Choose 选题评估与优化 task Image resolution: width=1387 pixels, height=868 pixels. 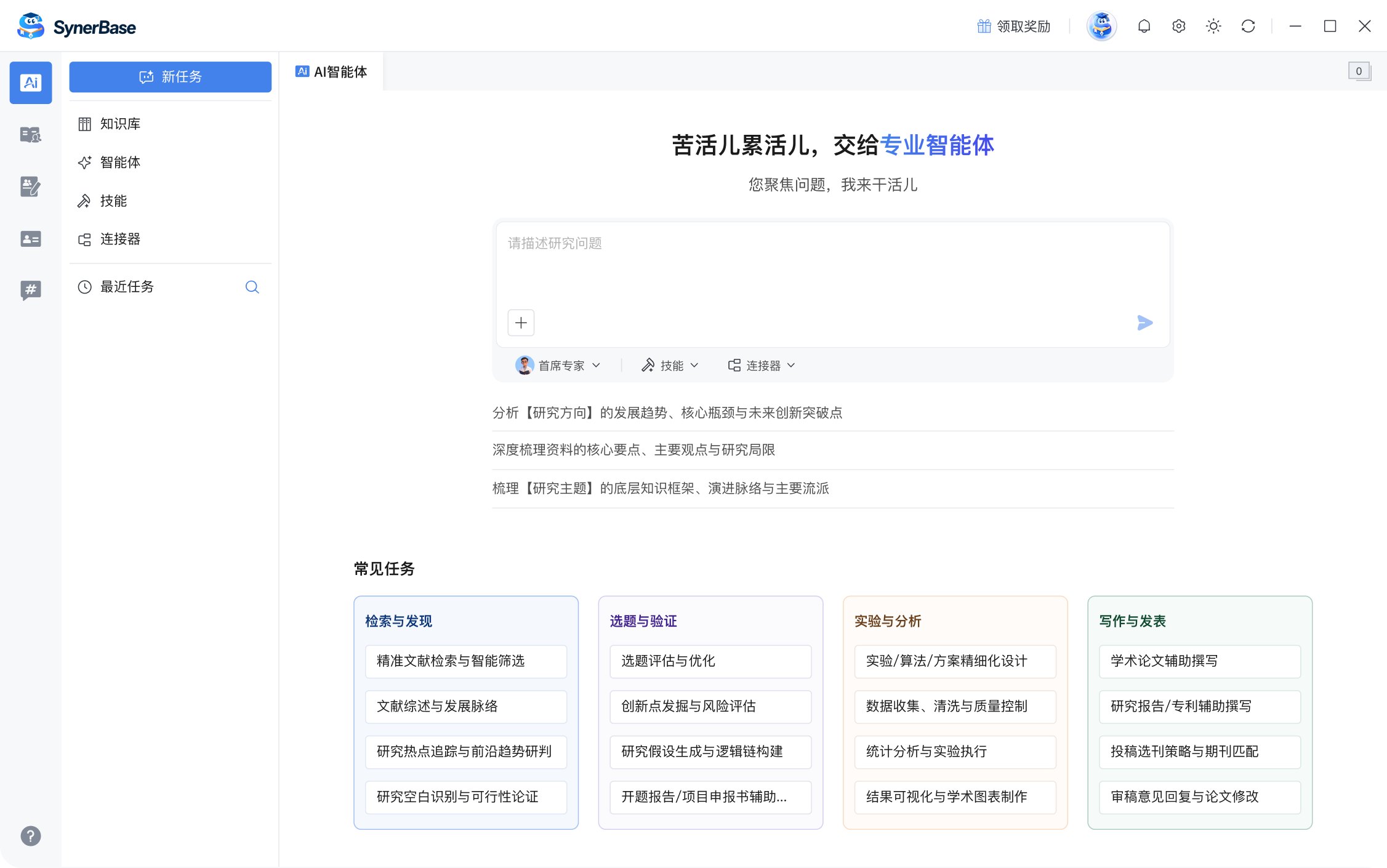tap(710, 661)
